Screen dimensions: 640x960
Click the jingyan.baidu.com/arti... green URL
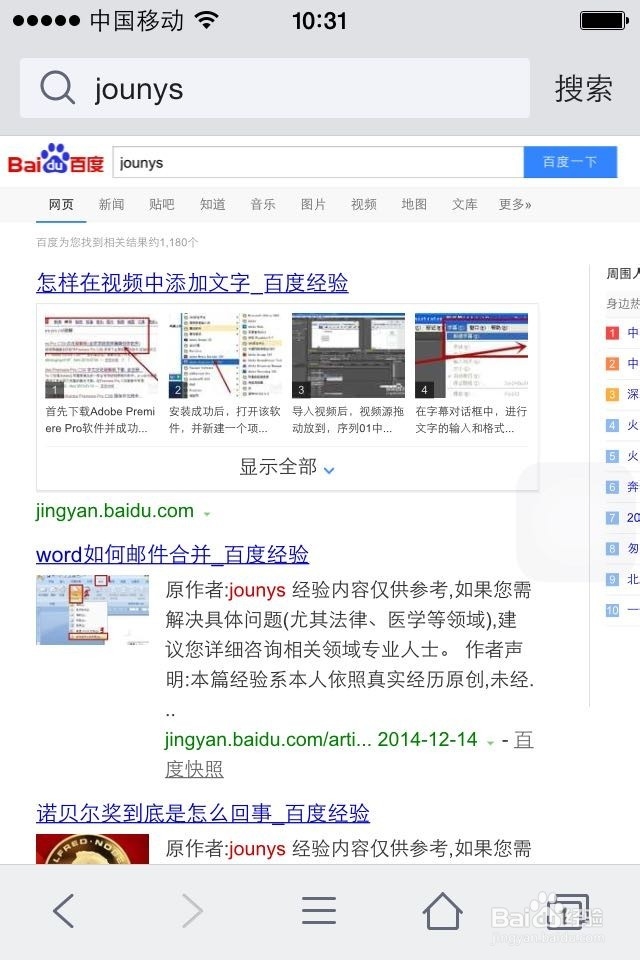(268, 740)
